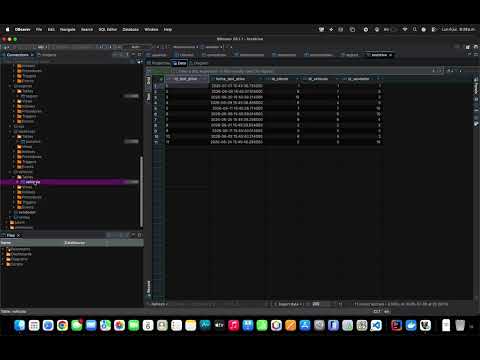Screen dimensions: 480x360
Task: Maximize the Files panel
Action: 140,235
